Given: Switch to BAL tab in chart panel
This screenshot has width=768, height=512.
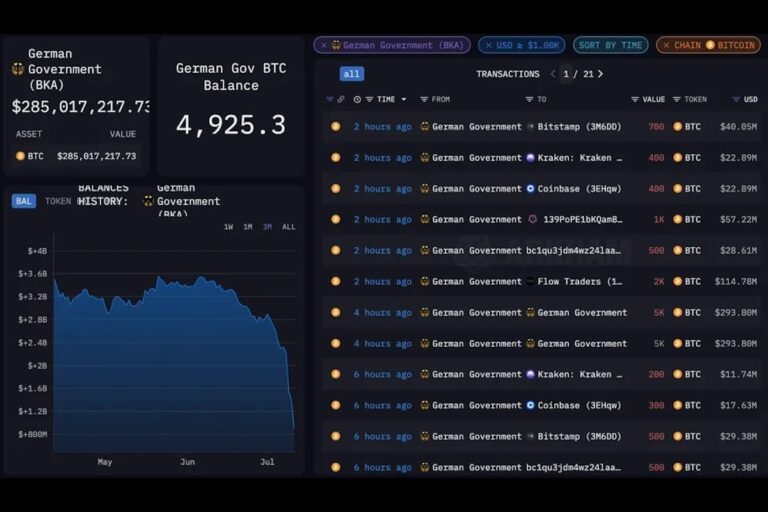Looking at the screenshot, I should point(24,201).
